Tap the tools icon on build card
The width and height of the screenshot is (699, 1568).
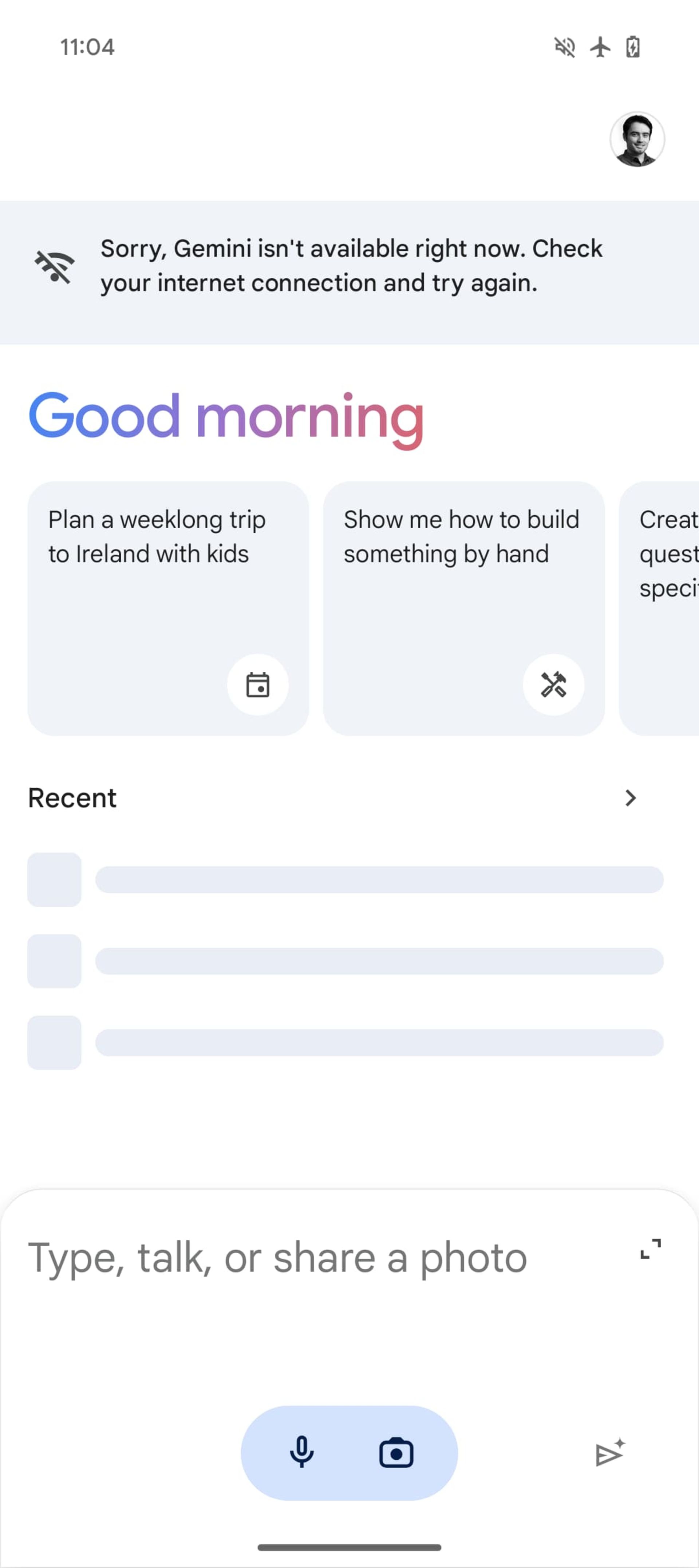(x=553, y=684)
